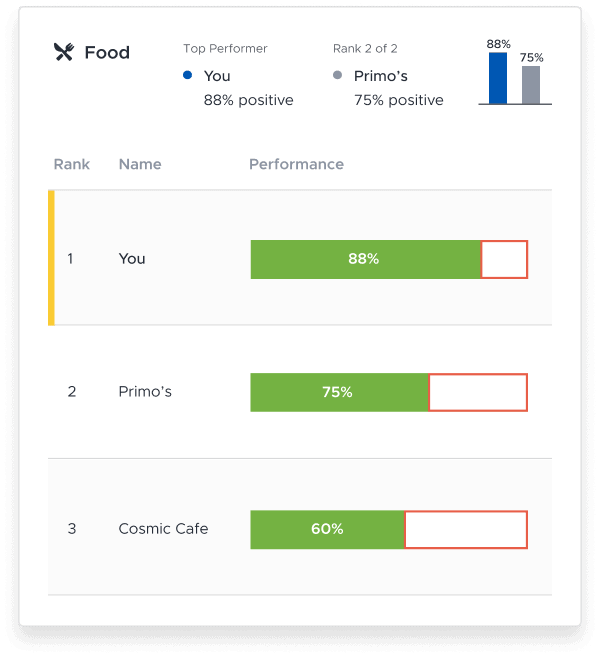Click the empty remainder of Primo's bar
The width and height of the screenshot is (601, 658).
(x=477, y=392)
